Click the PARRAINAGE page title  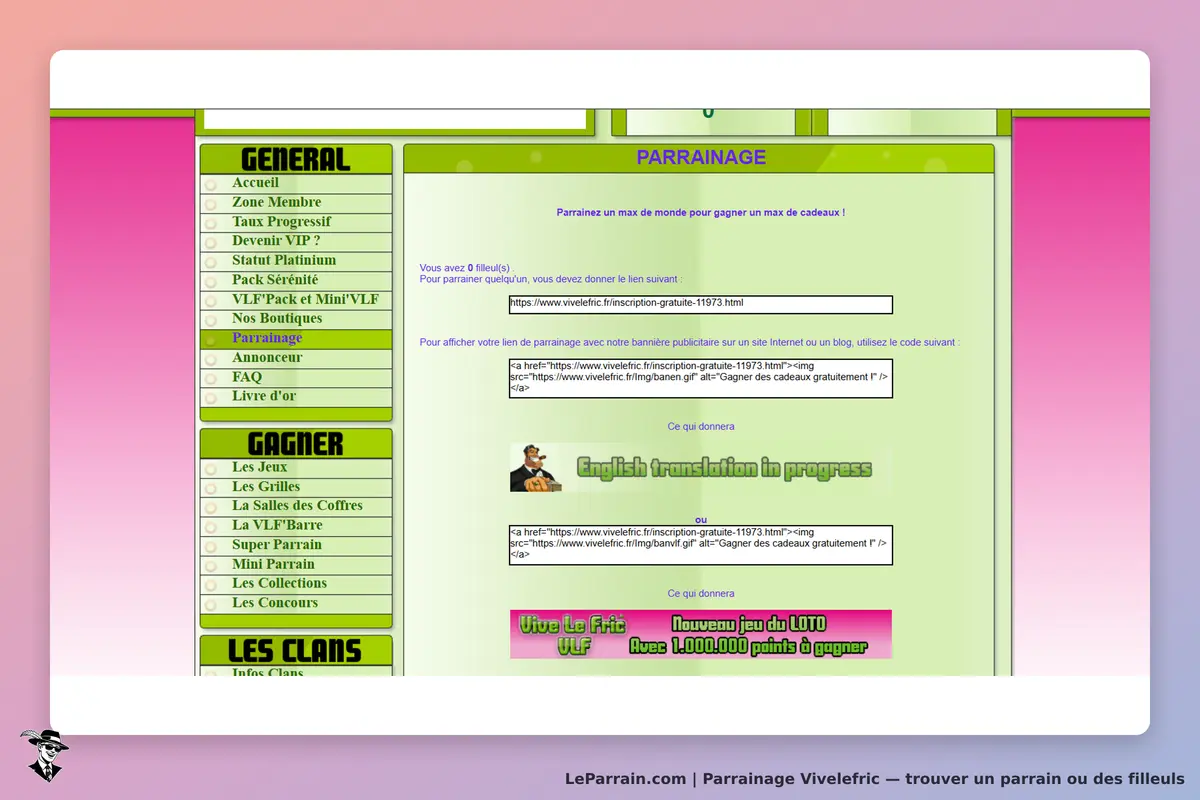701,157
